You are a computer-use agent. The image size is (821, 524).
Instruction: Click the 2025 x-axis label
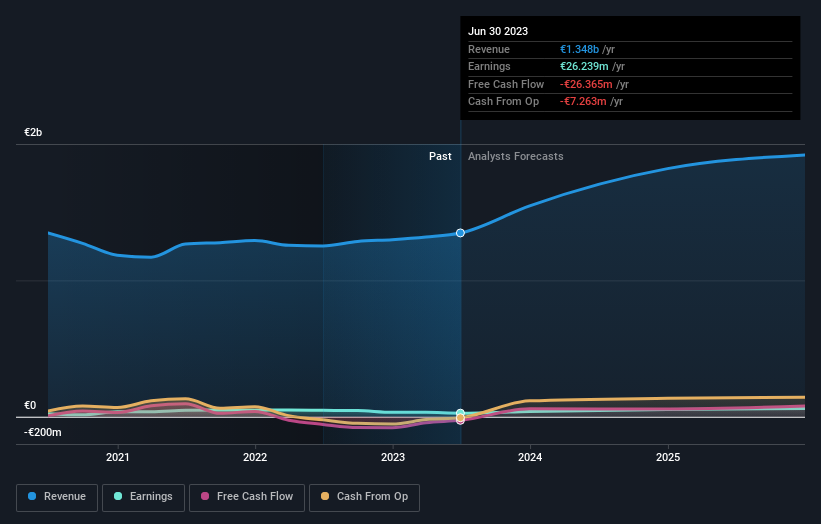(668, 458)
